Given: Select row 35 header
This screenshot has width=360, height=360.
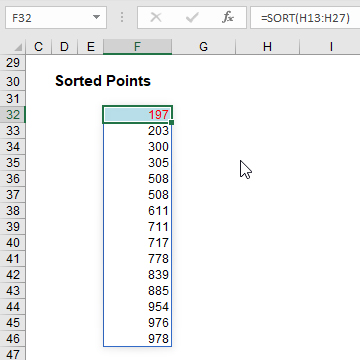Looking at the screenshot, I should pyautogui.click(x=13, y=163).
